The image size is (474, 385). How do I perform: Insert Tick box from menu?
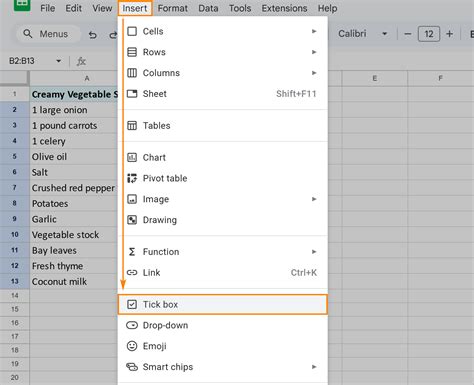coord(223,304)
